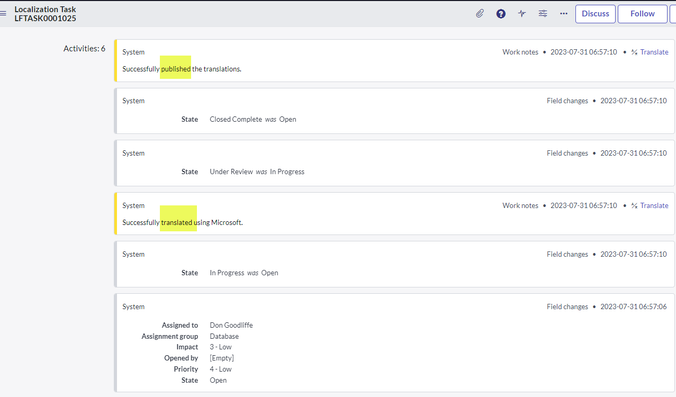Viewport: 676px width, 397px height.
Task: Open the more options ellipsis menu
Action: click(563, 14)
